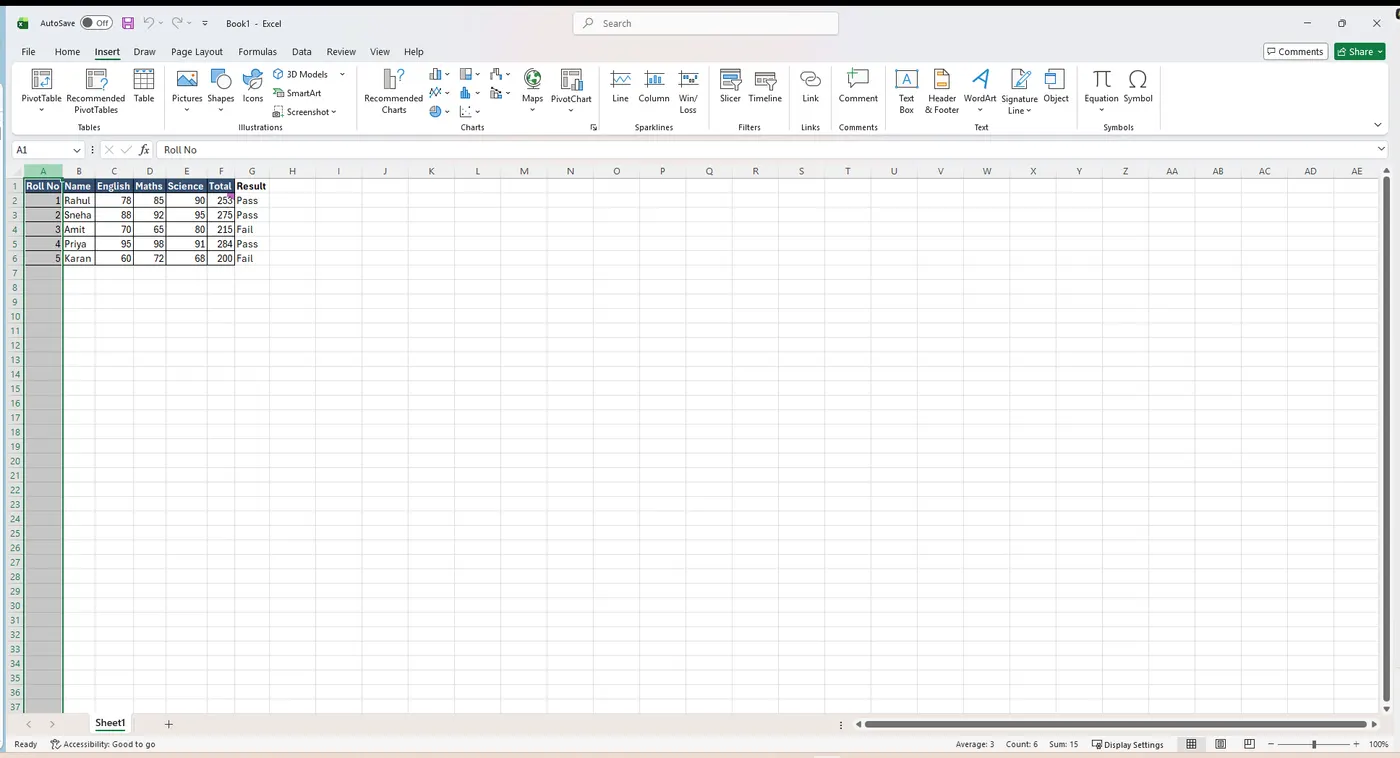The height and width of the screenshot is (758, 1400).
Task: Open the Comments pane button
Action: coord(1295,52)
